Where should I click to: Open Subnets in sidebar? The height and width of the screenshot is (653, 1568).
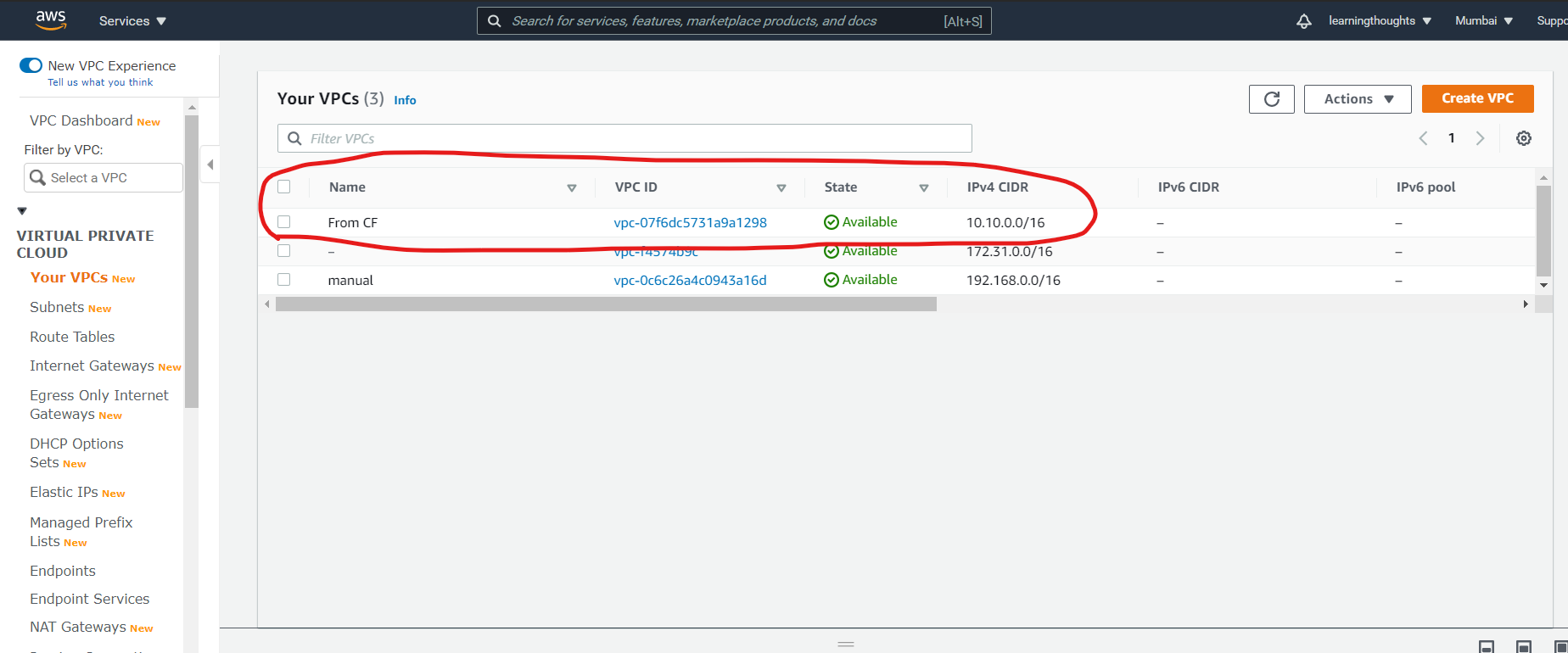pyautogui.click(x=57, y=307)
